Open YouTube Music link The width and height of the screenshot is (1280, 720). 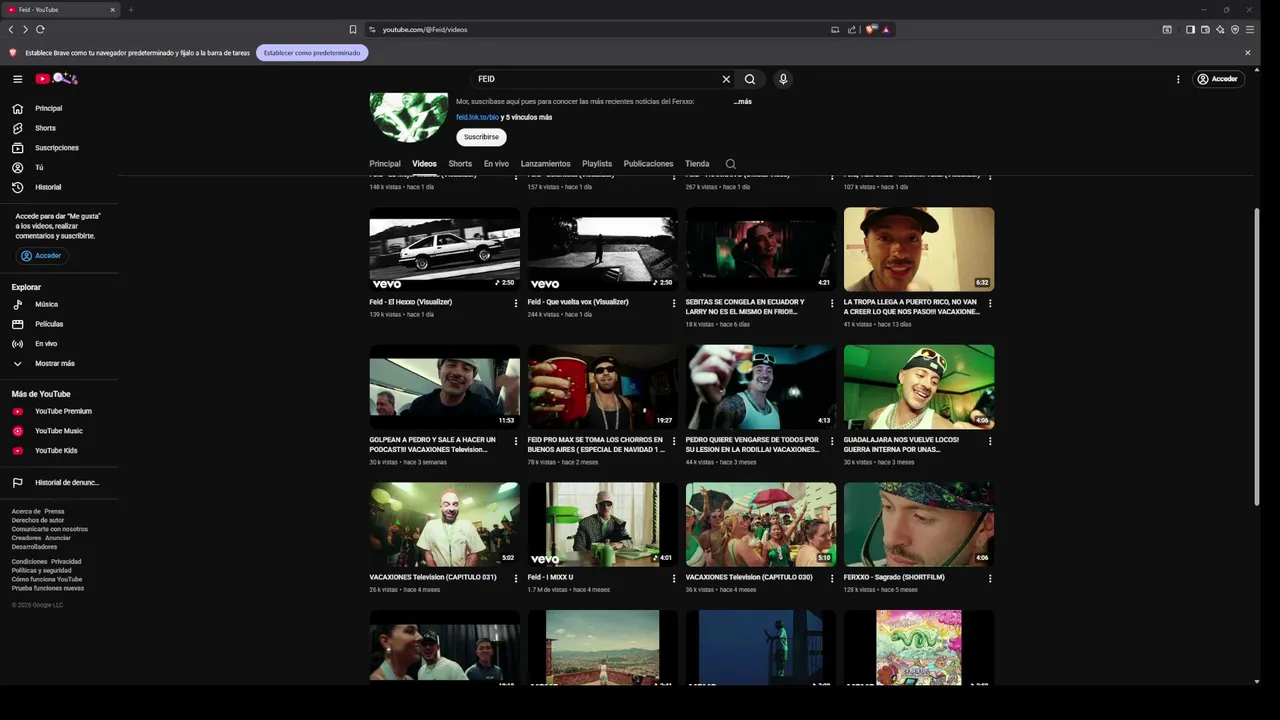coord(59,431)
